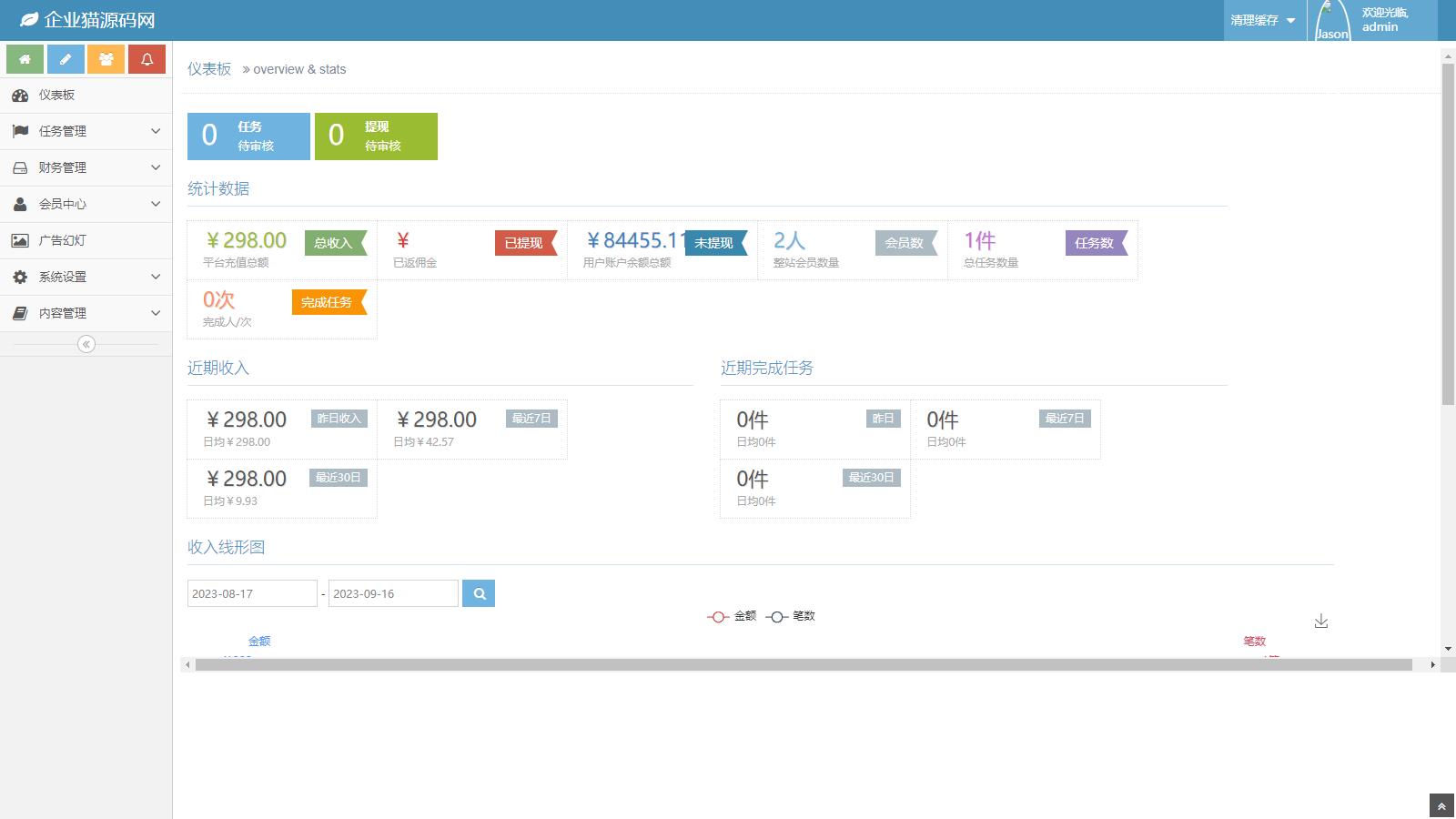The image size is (1456, 819).
Task: Click the green home shortcut icon
Action: [25, 59]
